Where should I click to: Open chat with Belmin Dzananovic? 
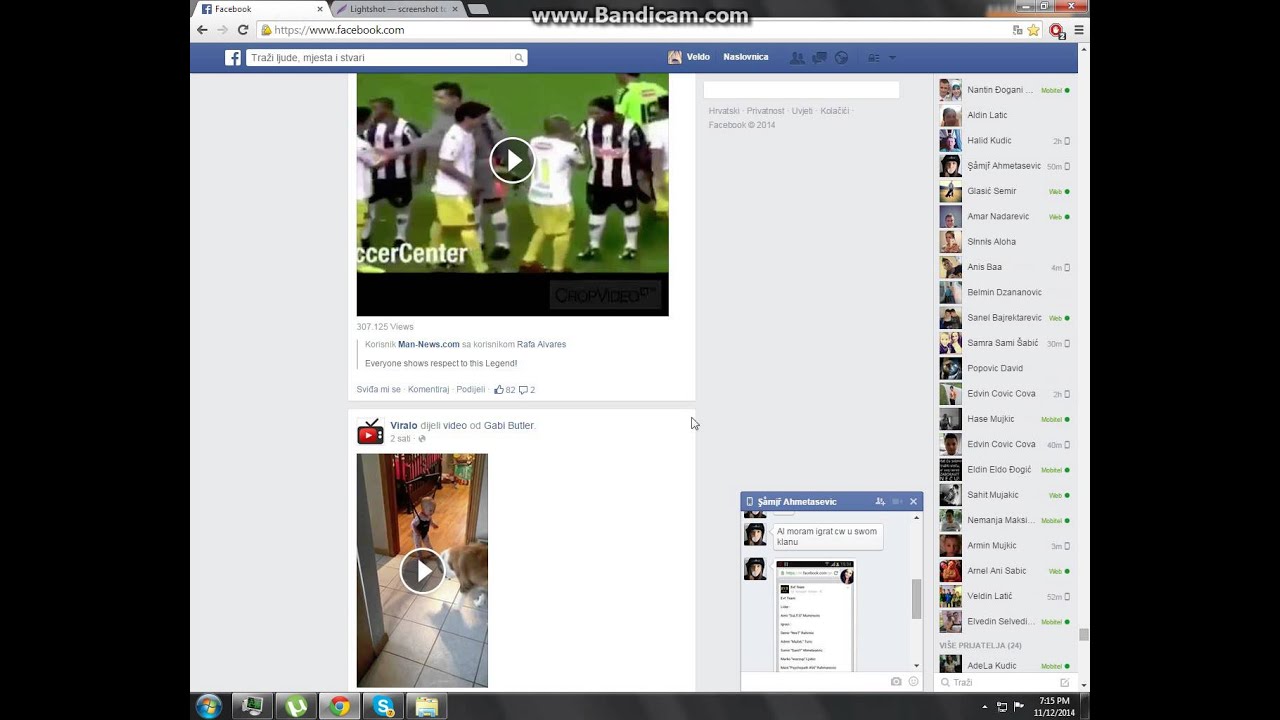tap(1006, 292)
